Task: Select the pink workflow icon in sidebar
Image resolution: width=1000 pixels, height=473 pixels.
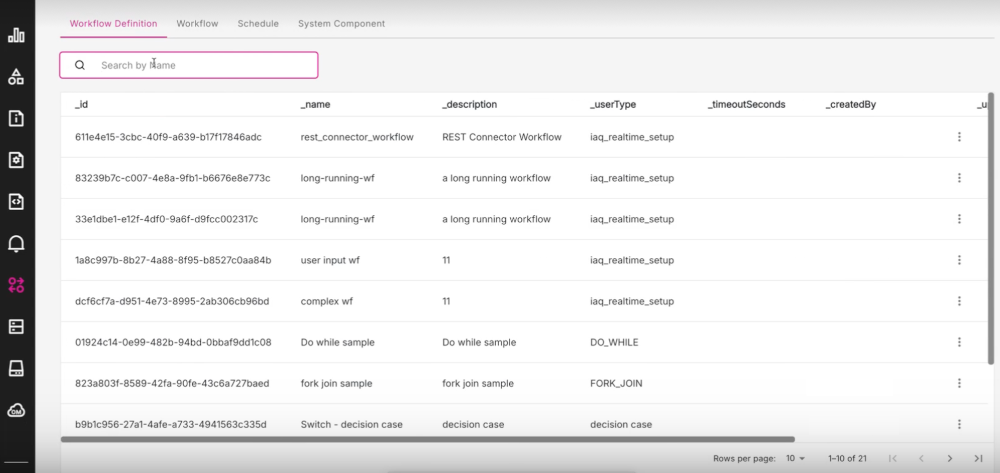Action: point(16,285)
